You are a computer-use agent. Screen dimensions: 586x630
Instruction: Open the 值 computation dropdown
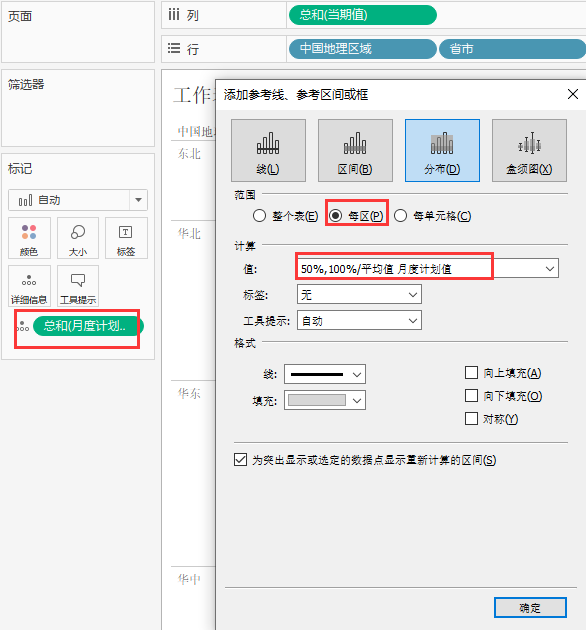428,268
